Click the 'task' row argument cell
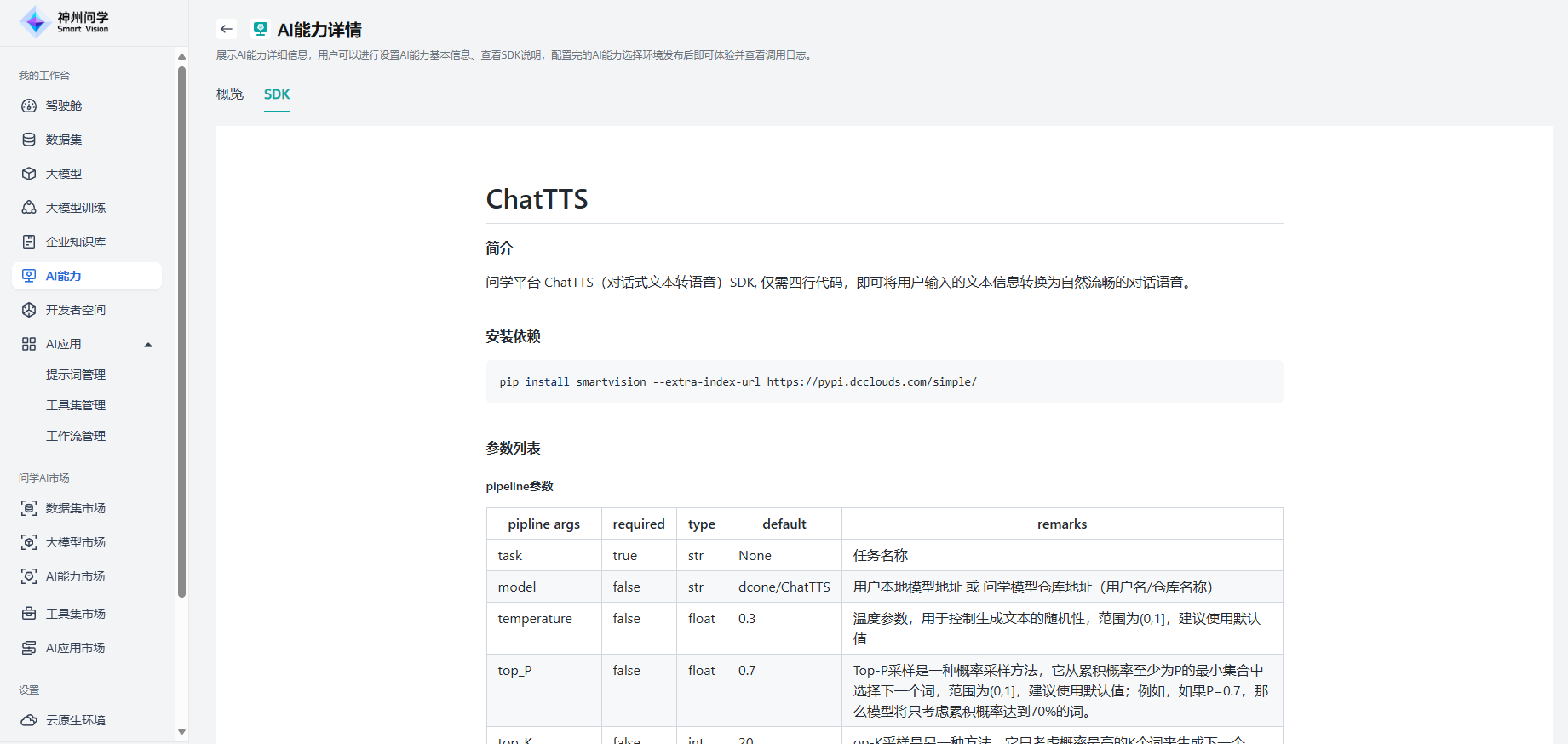1568x744 pixels. coord(544,555)
